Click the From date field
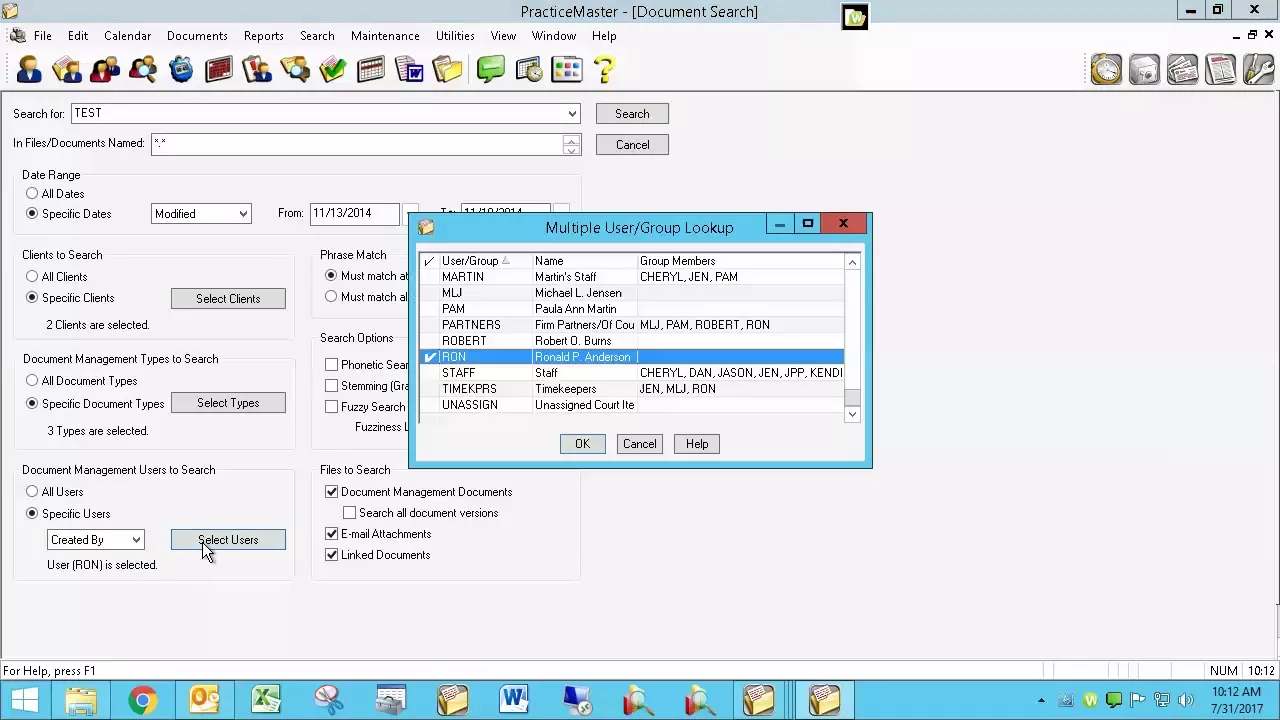 [354, 213]
